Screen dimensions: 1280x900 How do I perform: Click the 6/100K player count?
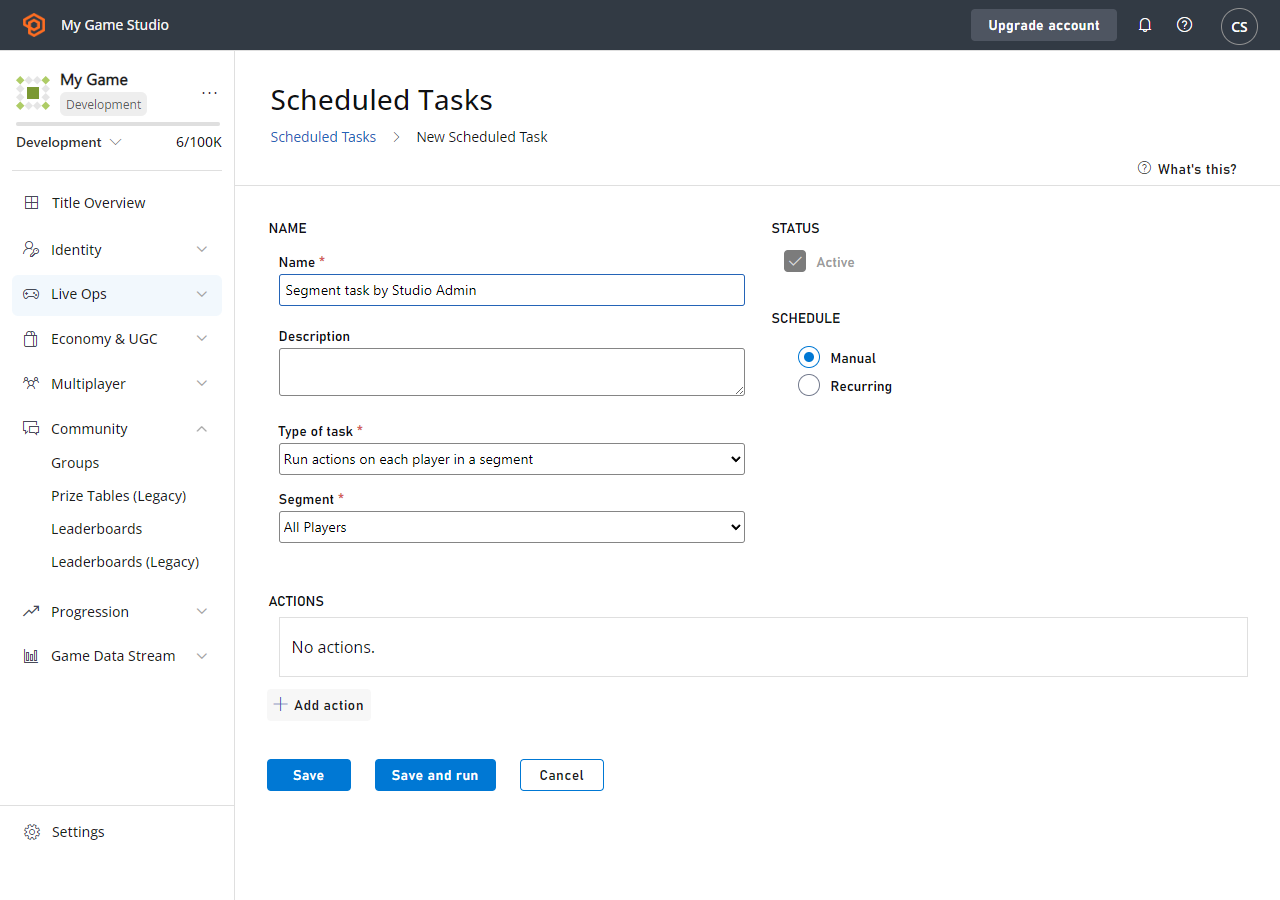pyautogui.click(x=199, y=142)
